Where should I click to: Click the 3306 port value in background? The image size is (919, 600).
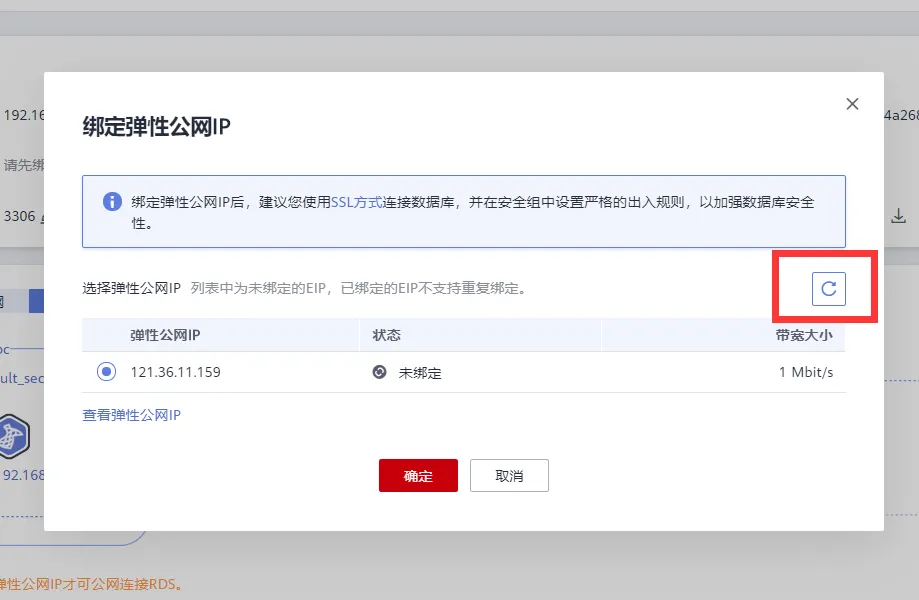tap(19, 216)
